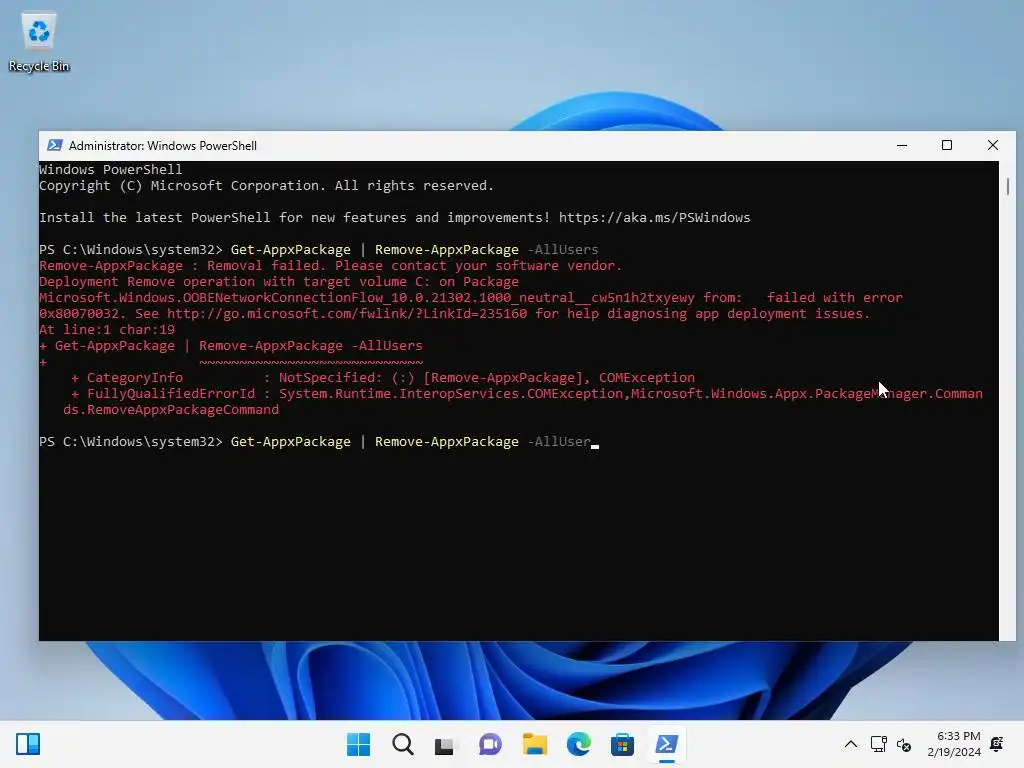Click the "Removal failed" error line

click(x=330, y=266)
